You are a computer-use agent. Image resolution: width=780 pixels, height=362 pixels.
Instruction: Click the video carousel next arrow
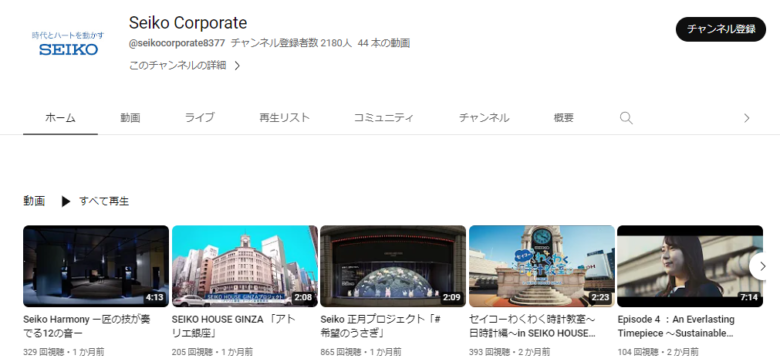762,266
